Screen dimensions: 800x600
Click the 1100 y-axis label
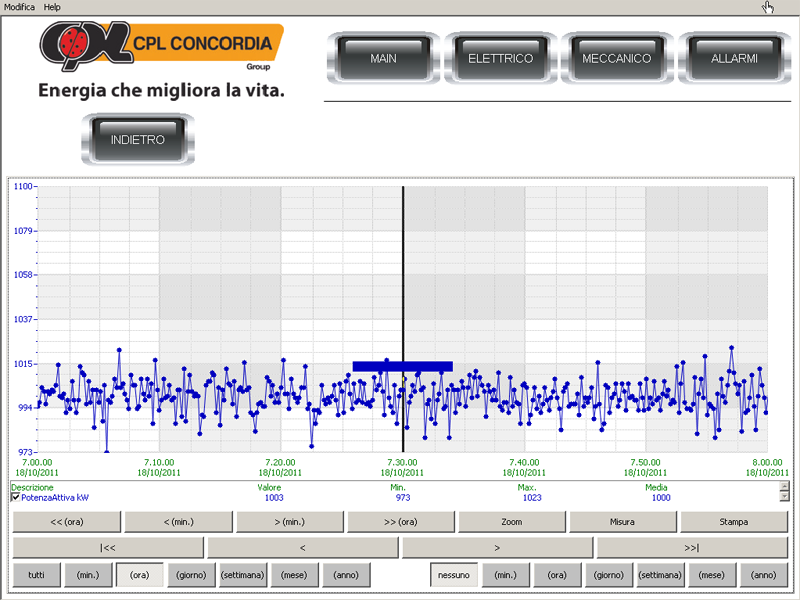[x=22, y=186]
